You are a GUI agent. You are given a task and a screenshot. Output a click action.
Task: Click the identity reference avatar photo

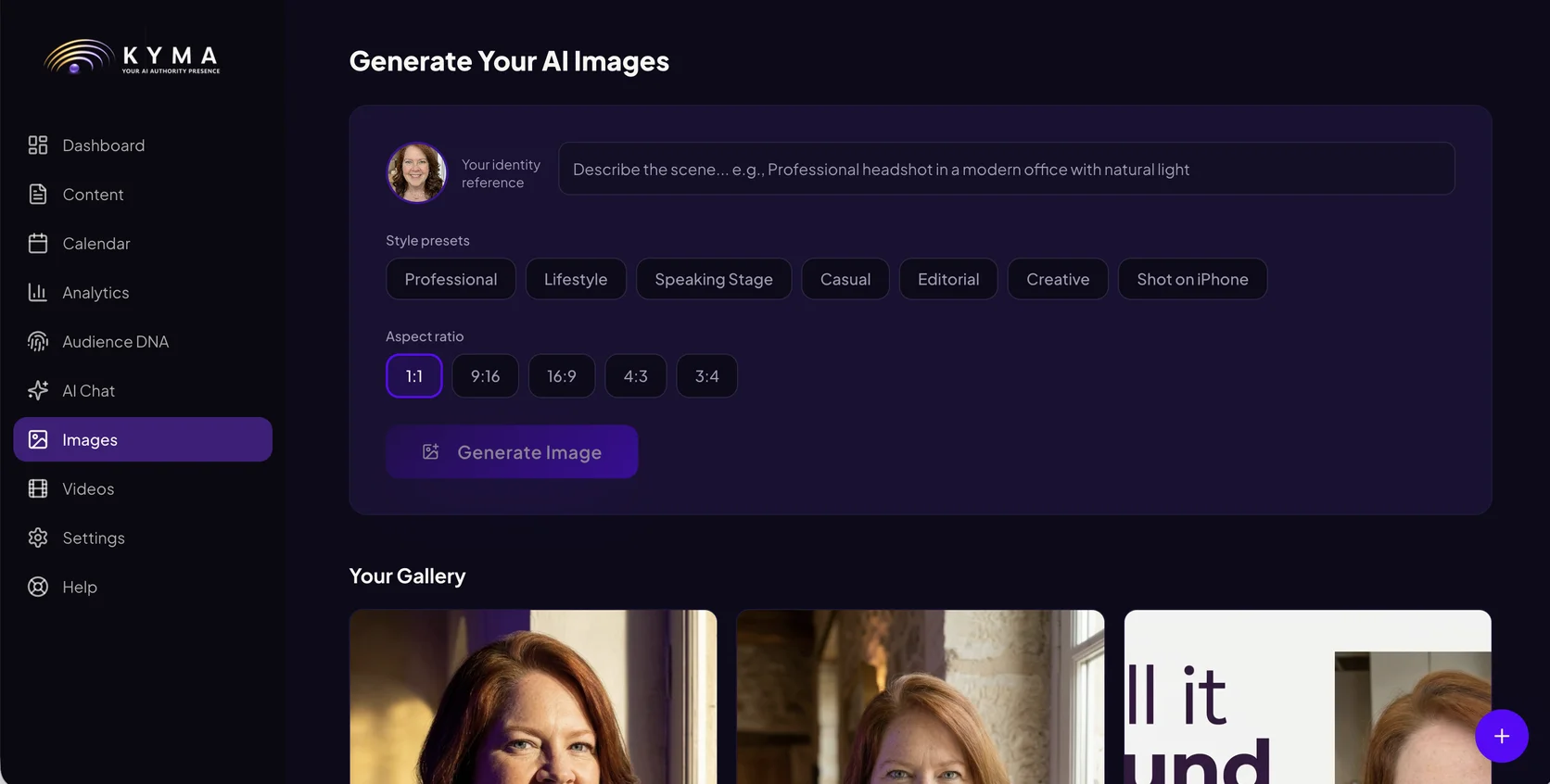416,172
